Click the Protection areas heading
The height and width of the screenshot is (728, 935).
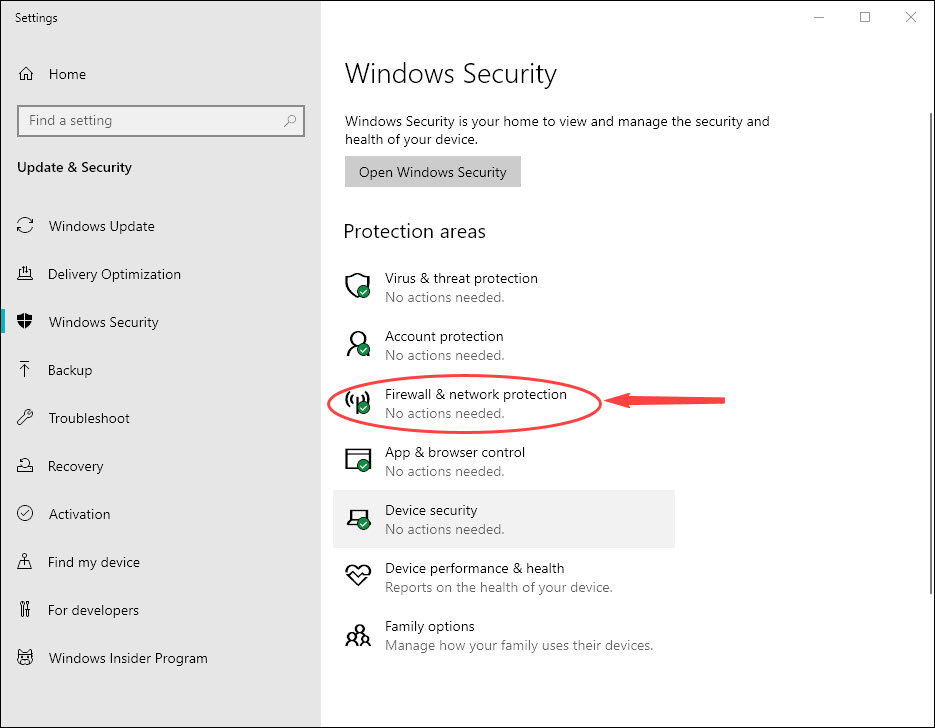click(415, 231)
